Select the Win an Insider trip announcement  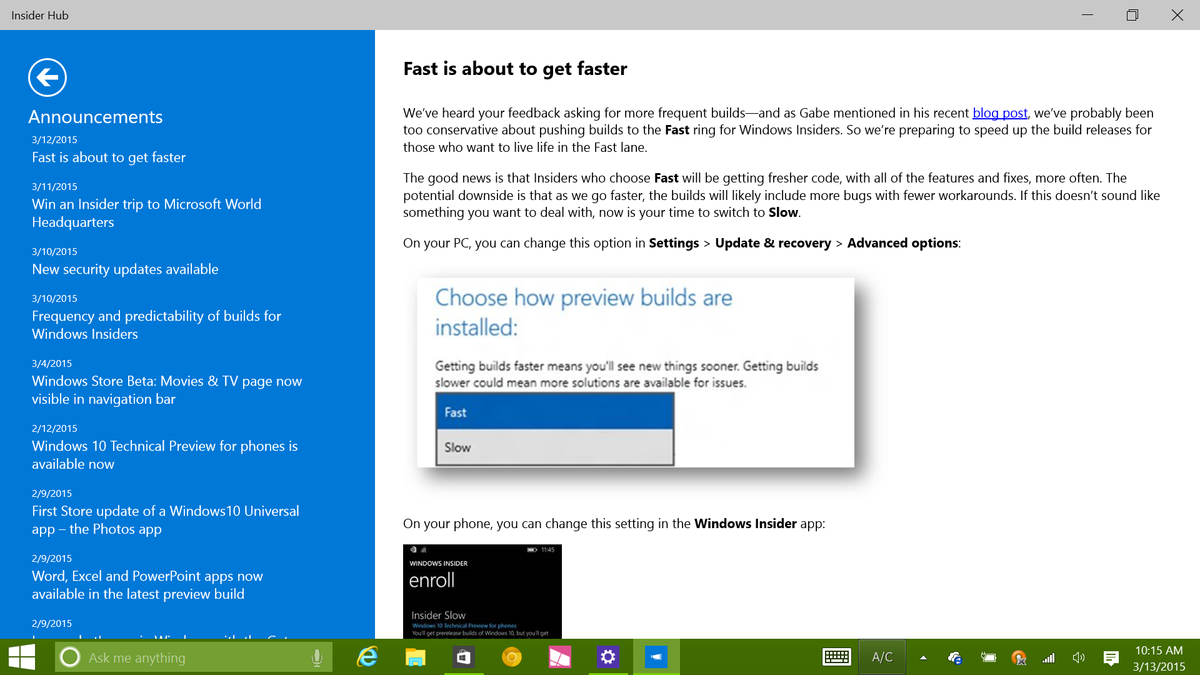(x=146, y=213)
